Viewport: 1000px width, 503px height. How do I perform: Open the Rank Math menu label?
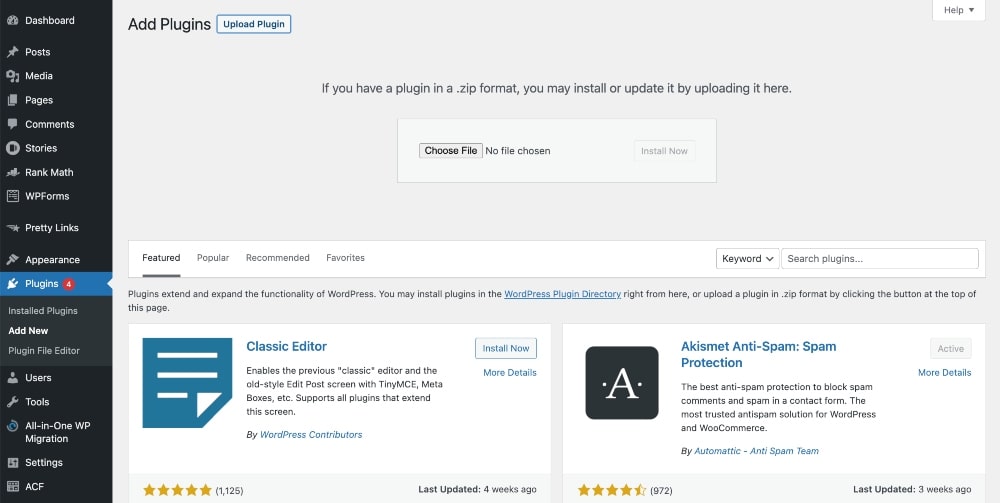(x=49, y=172)
